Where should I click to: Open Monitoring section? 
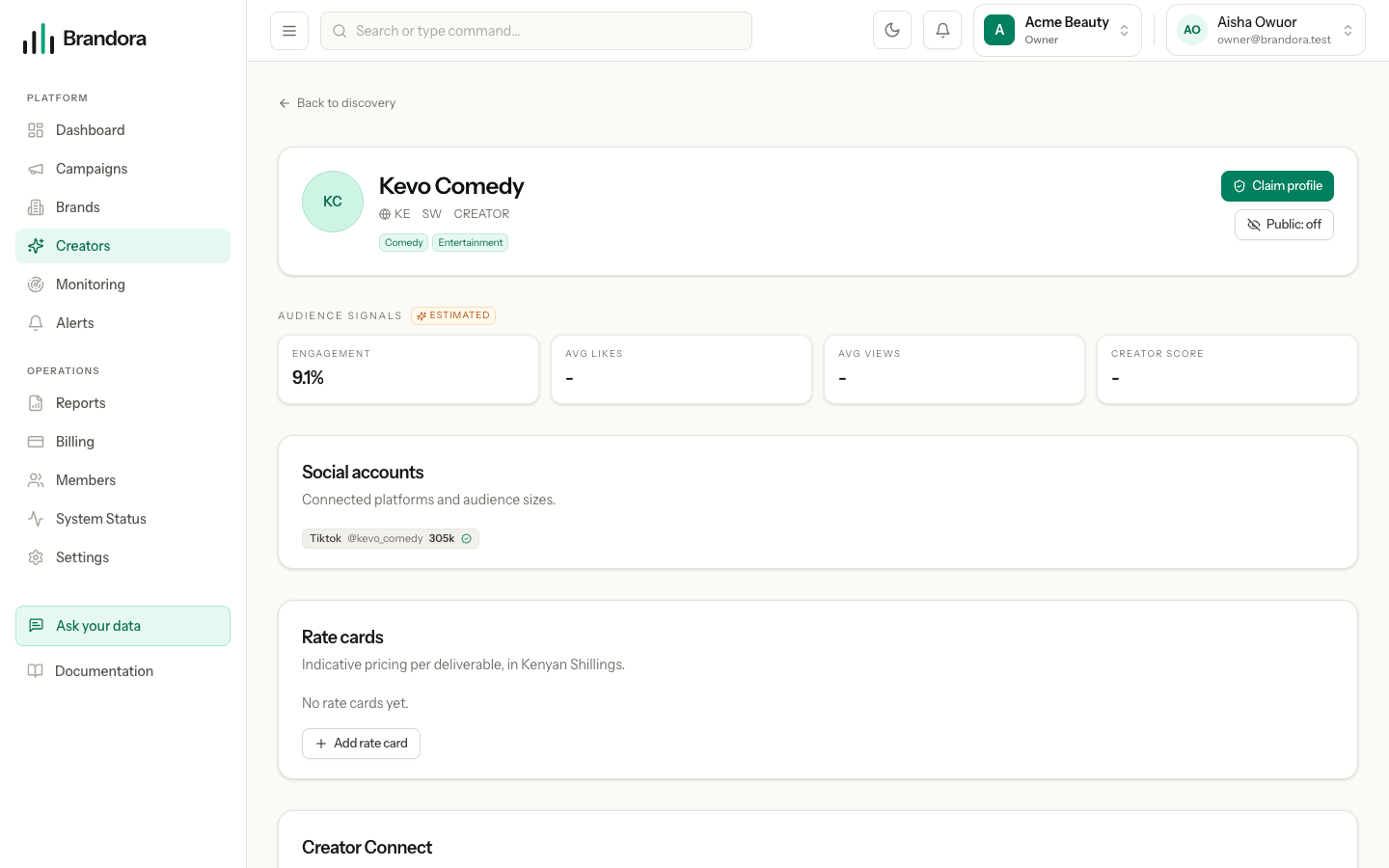pos(123,285)
